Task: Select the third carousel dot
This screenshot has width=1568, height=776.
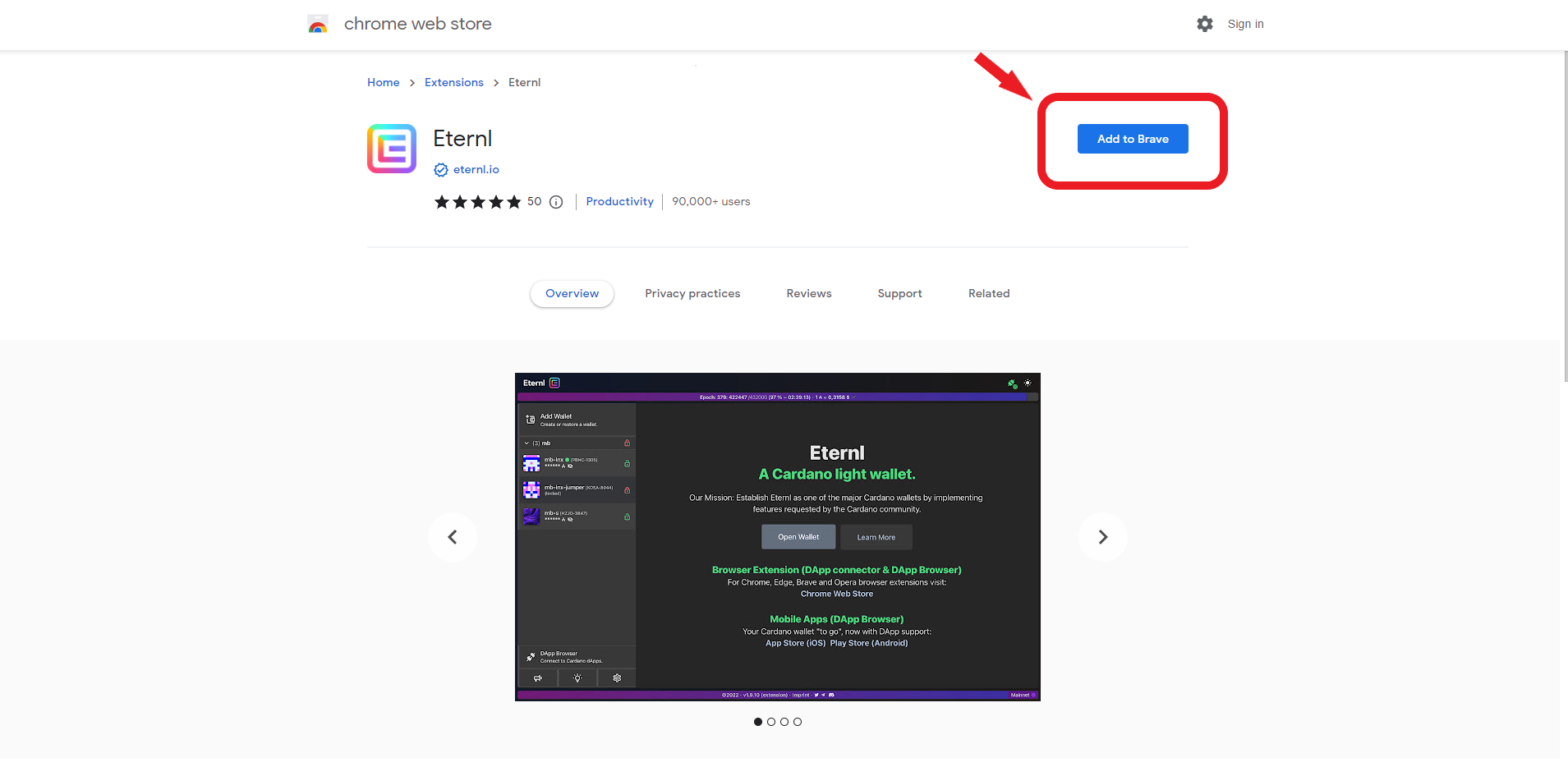Action: [784, 722]
